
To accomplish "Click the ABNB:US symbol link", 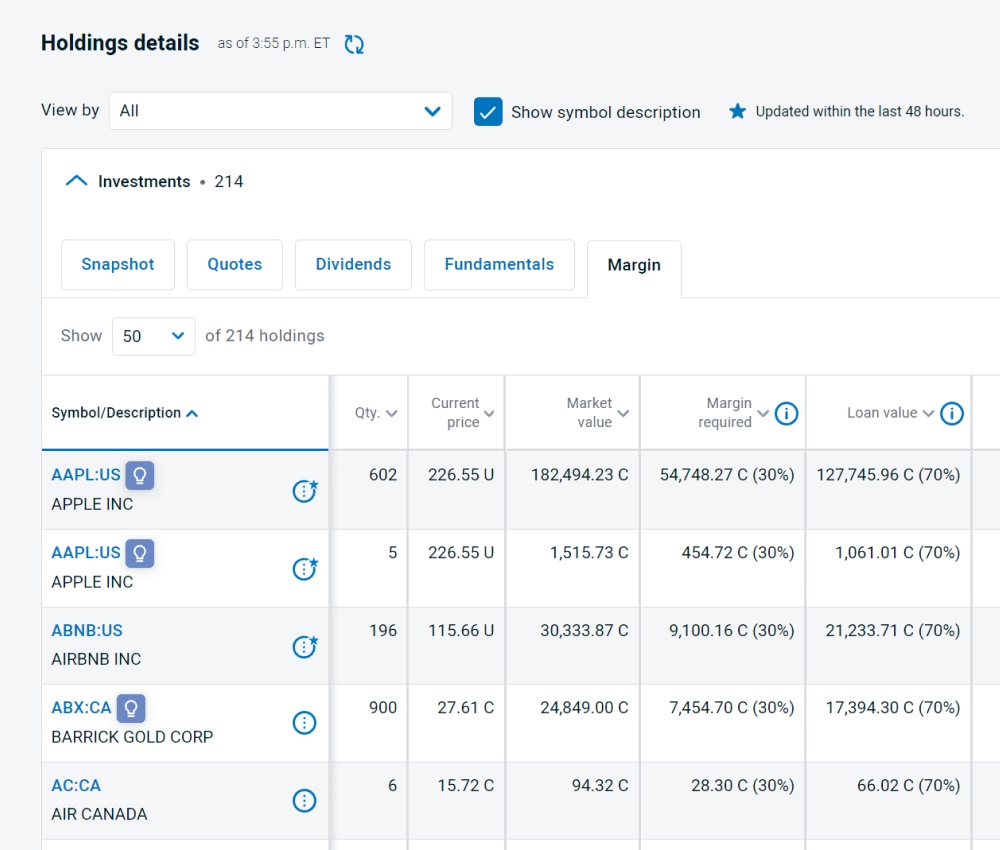I will pyautogui.click(x=87, y=630).
